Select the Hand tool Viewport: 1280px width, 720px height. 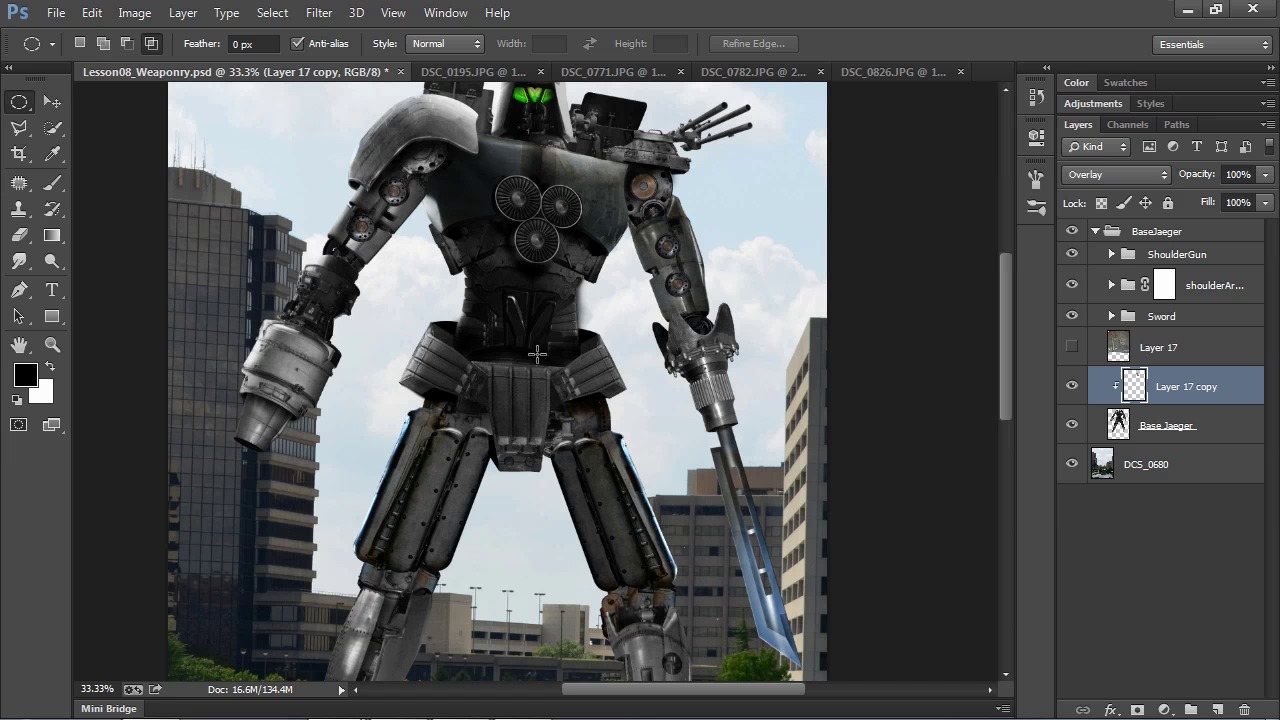19,345
